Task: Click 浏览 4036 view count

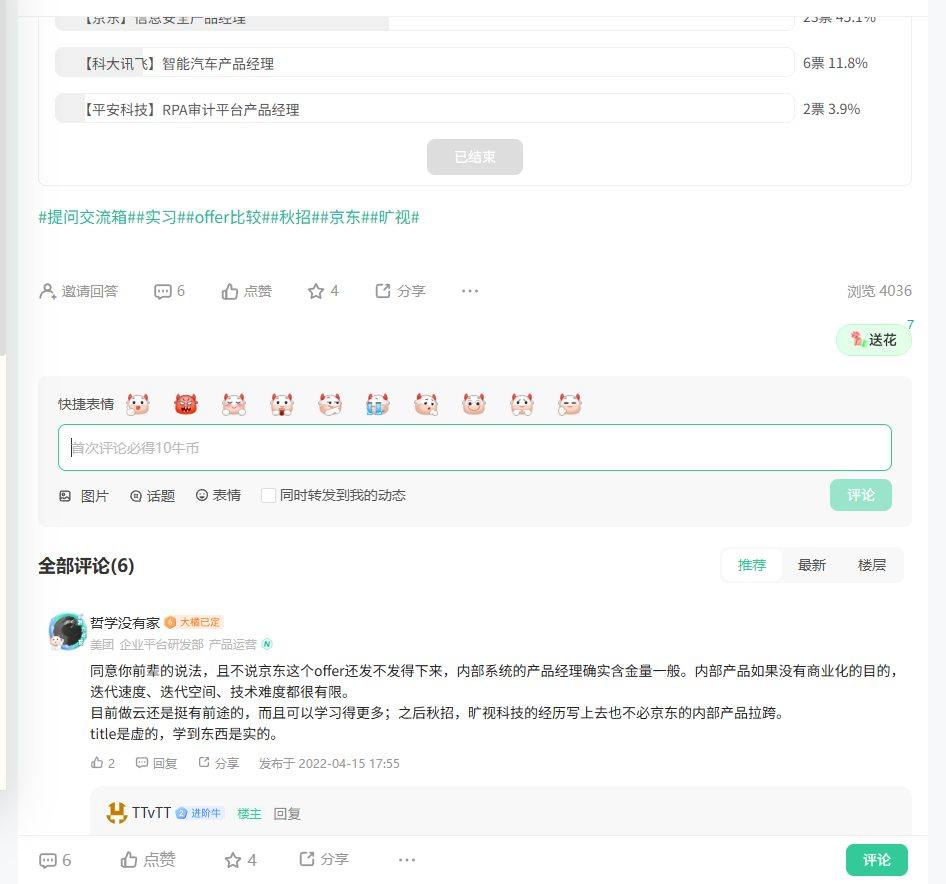Action: (879, 291)
